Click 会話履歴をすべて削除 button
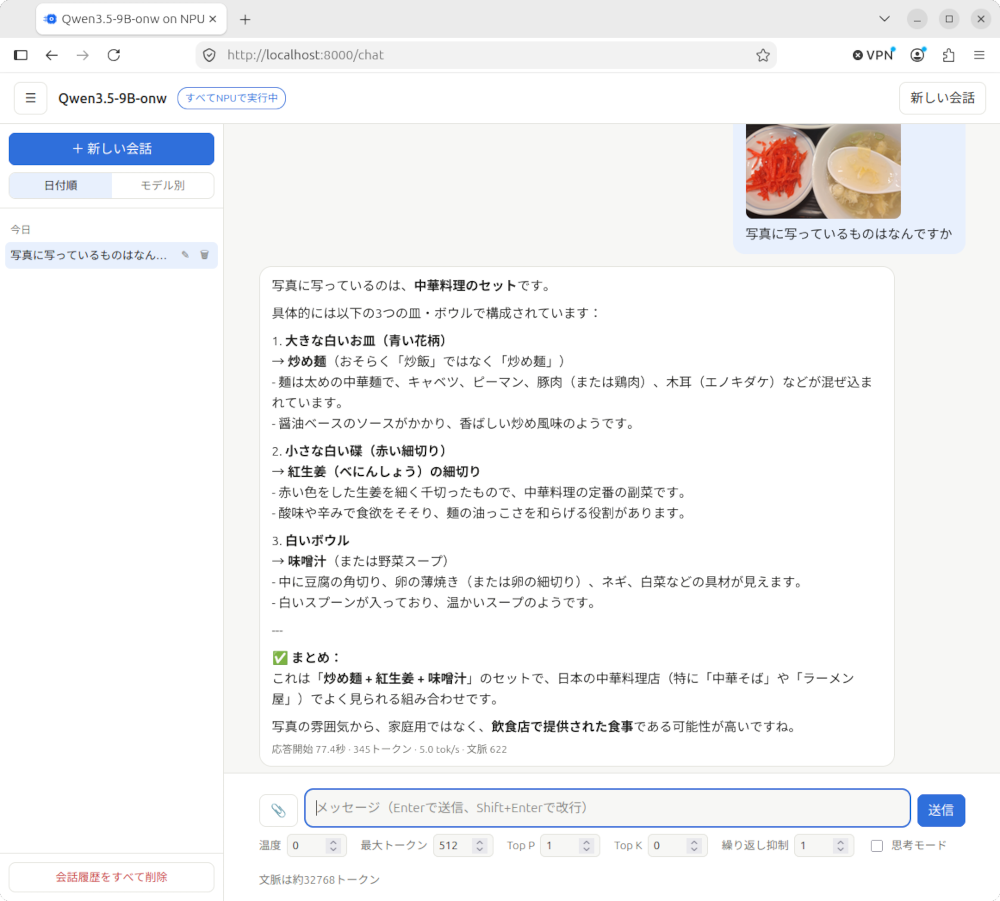 pyautogui.click(x=112, y=877)
